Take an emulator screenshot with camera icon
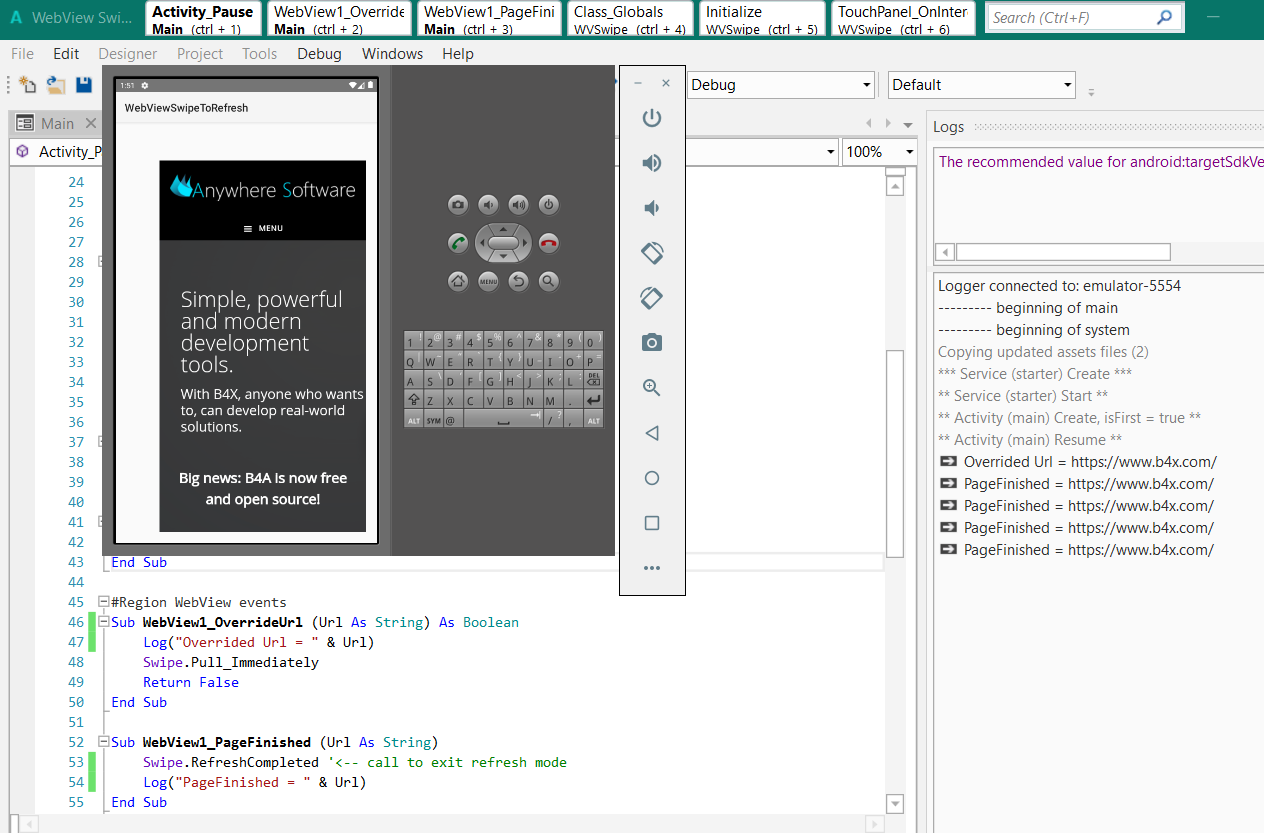1264x833 pixels. coord(652,343)
